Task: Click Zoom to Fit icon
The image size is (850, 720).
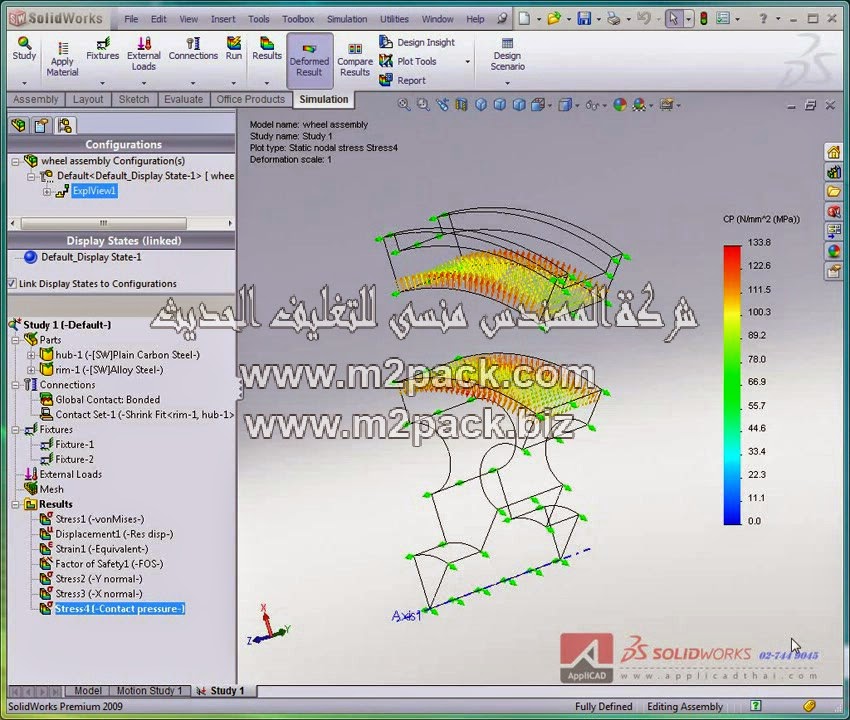Action: [x=403, y=105]
